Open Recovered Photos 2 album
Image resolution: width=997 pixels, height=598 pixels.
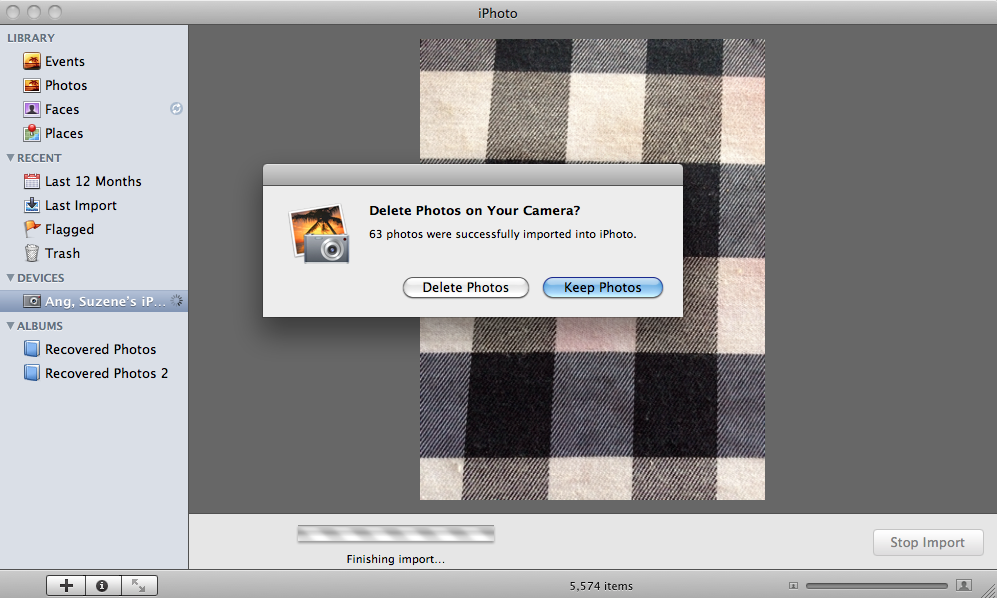[94, 373]
